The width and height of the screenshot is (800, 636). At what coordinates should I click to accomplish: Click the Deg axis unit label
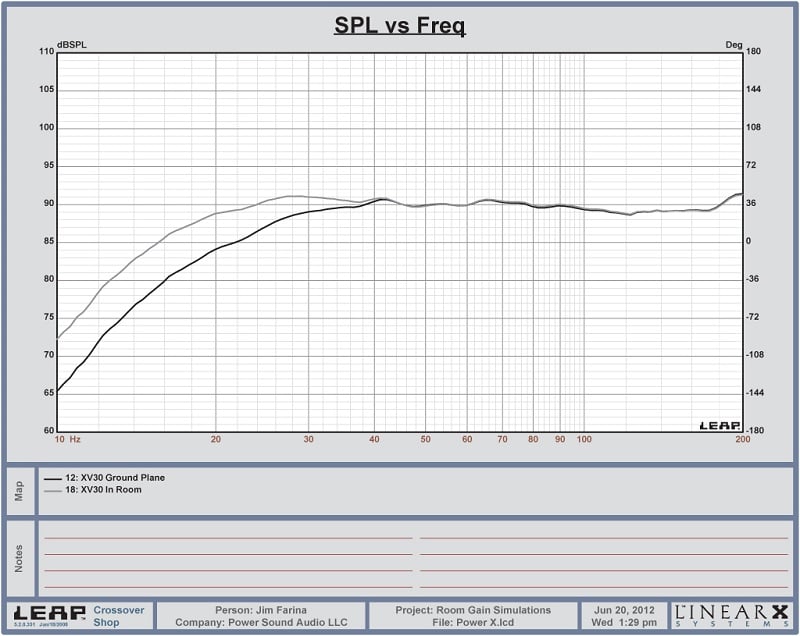pyautogui.click(x=733, y=45)
